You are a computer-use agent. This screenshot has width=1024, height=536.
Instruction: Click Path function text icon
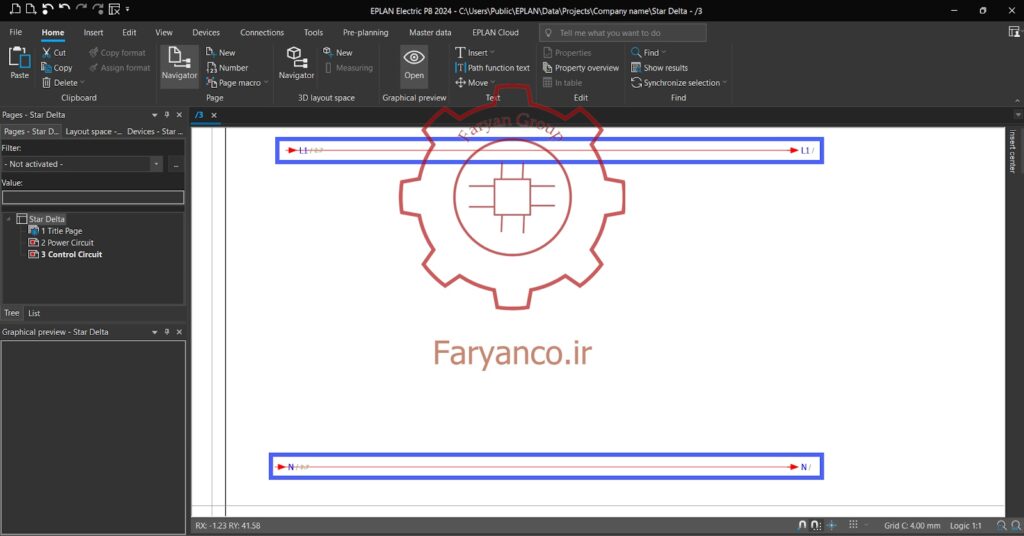[x=460, y=67]
